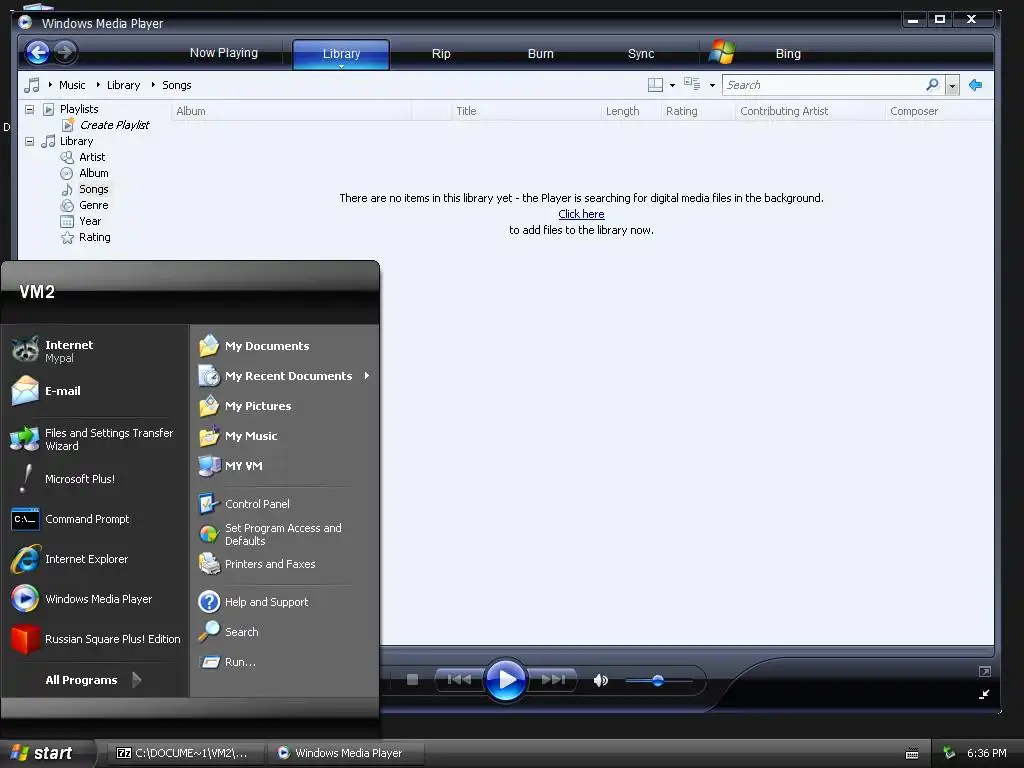
Task: Go back with the blue back arrow
Action: tap(37, 52)
